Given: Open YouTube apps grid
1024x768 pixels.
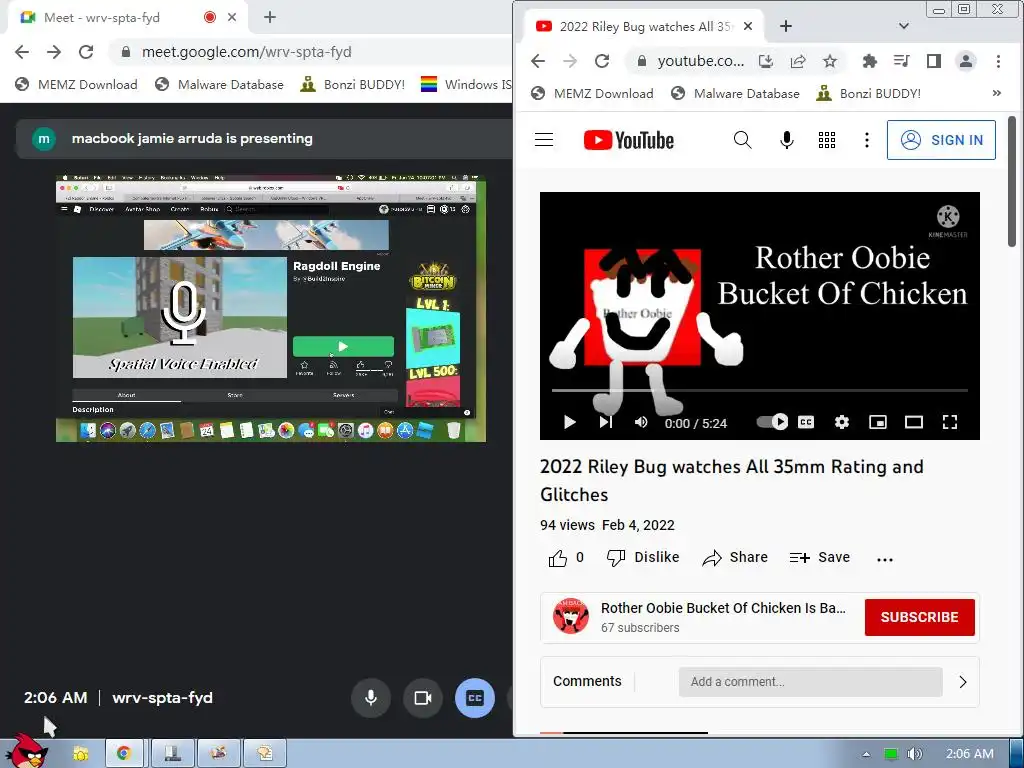Looking at the screenshot, I should pyautogui.click(x=827, y=140).
